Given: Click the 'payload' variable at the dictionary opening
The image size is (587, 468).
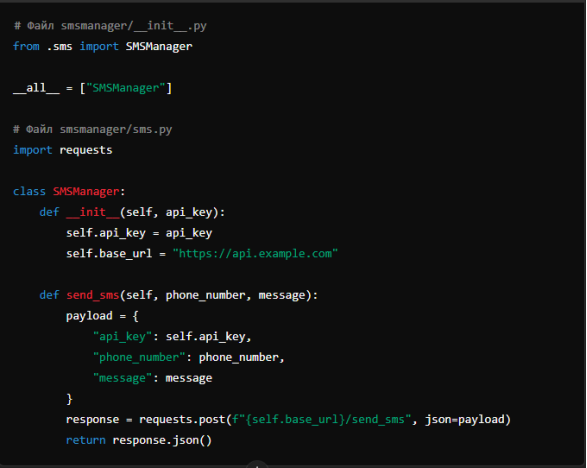Looking at the screenshot, I should (x=89, y=316).
